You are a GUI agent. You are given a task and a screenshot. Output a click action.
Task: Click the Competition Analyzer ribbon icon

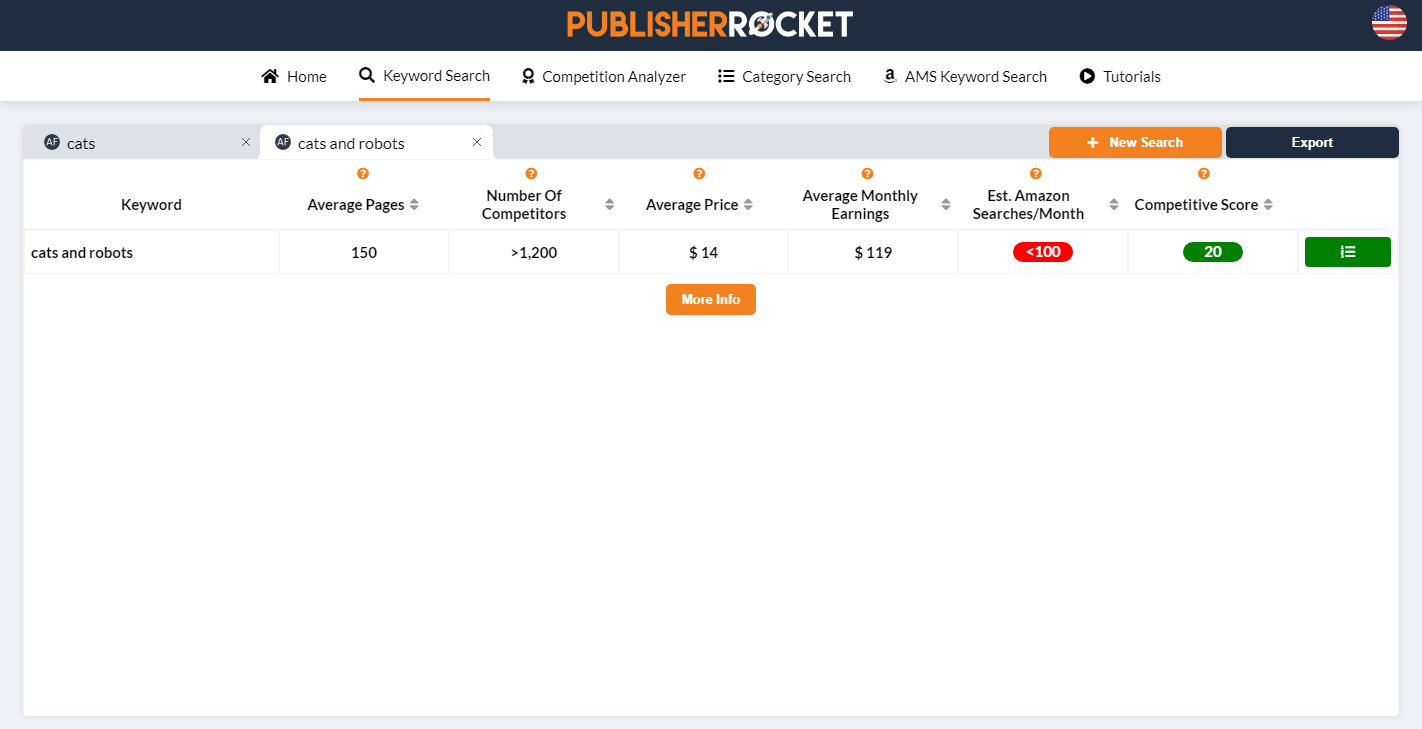pyautogui.click(x=528, y=76)
